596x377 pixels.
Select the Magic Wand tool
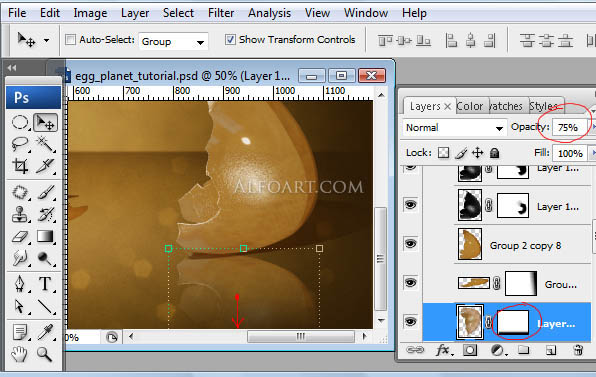(x=45, y=144)
